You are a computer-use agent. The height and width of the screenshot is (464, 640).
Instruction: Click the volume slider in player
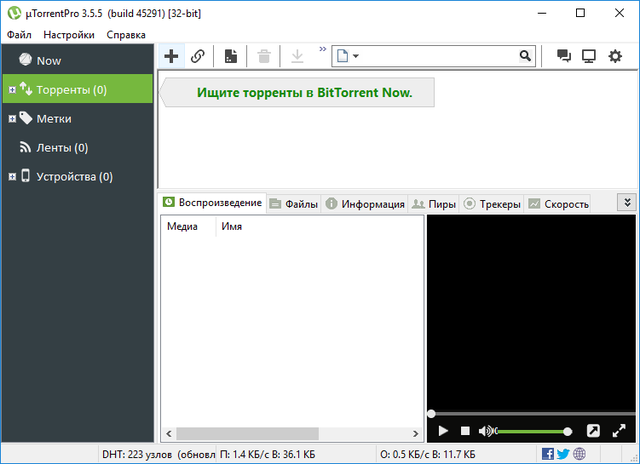pos(532,431)
